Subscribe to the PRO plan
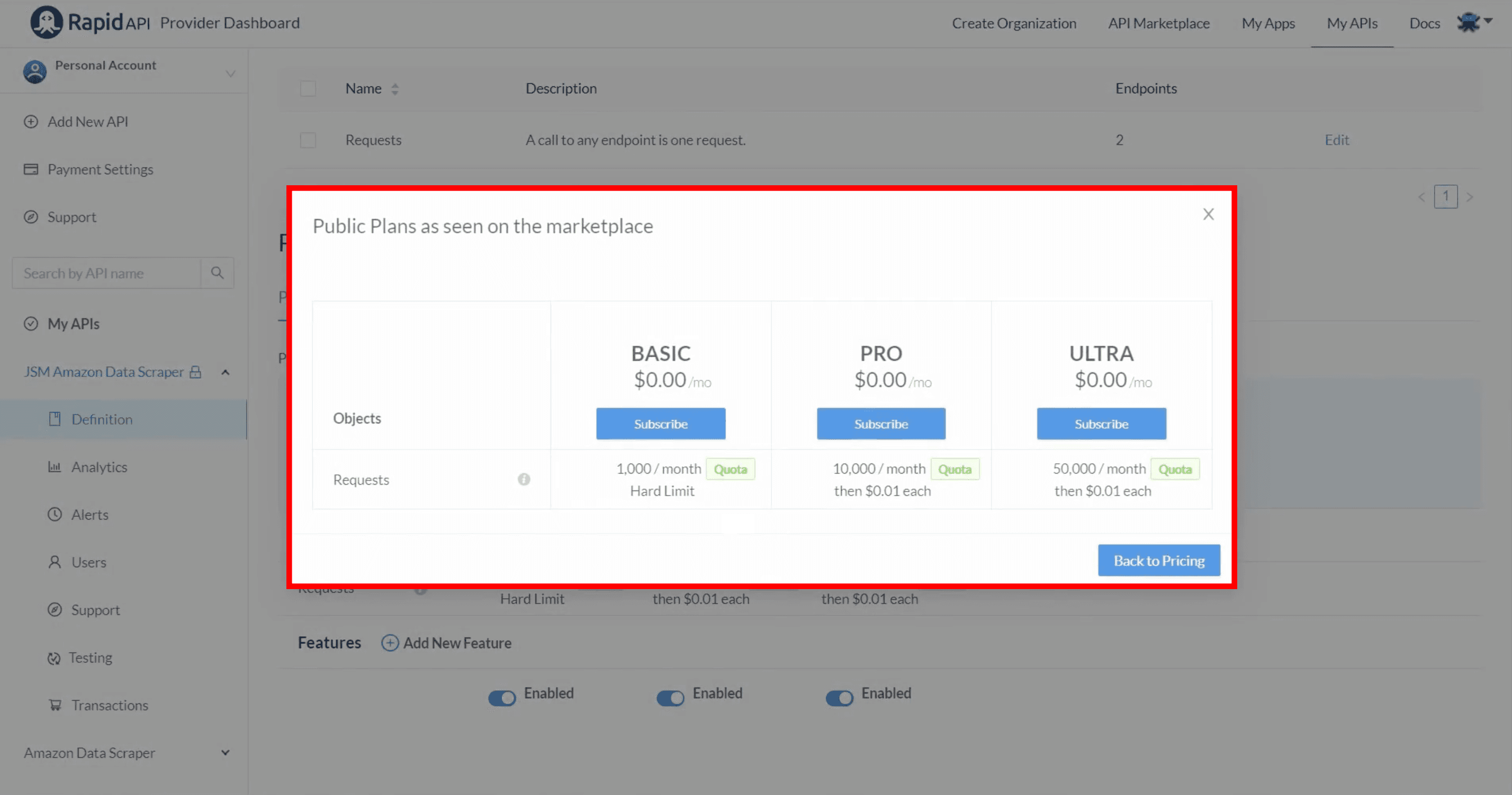 point(880,423)
